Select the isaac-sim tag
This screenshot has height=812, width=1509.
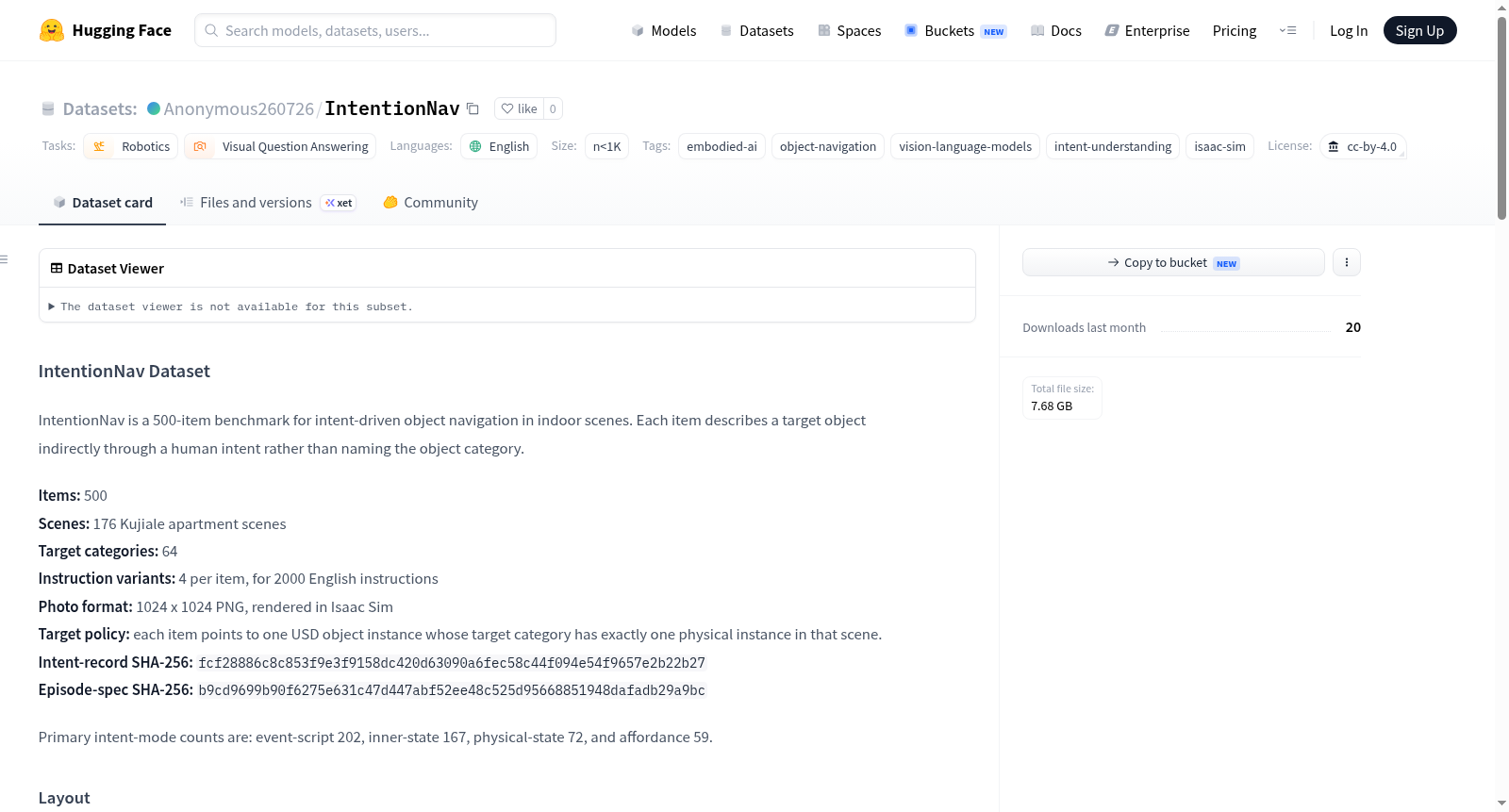click(1219, 146)
